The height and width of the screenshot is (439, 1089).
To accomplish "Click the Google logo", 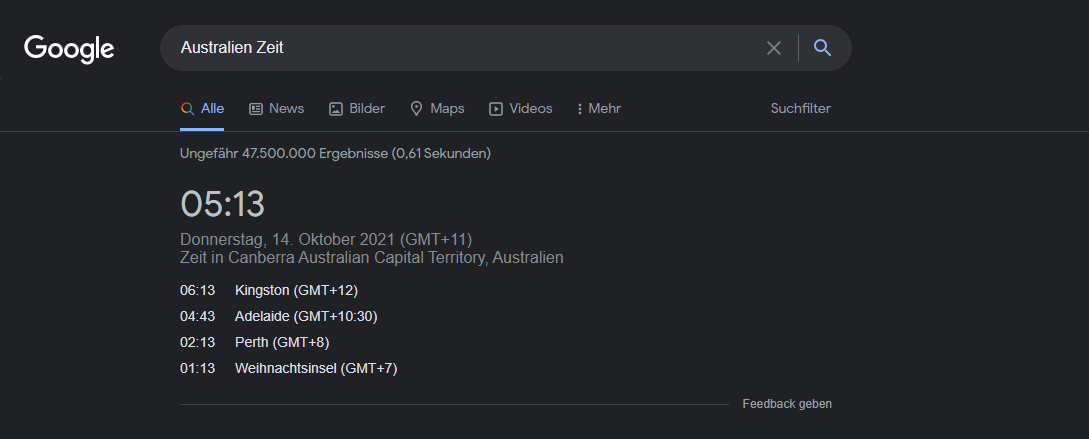I will (69, 48).
